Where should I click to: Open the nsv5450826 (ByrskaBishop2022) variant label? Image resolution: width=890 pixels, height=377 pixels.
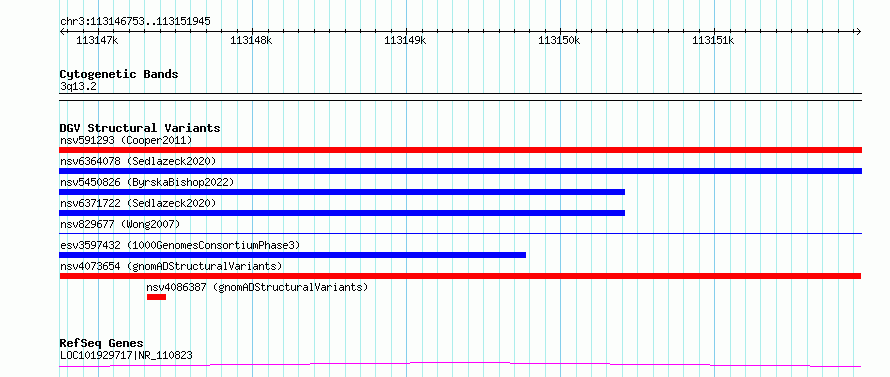click(147, 182)
